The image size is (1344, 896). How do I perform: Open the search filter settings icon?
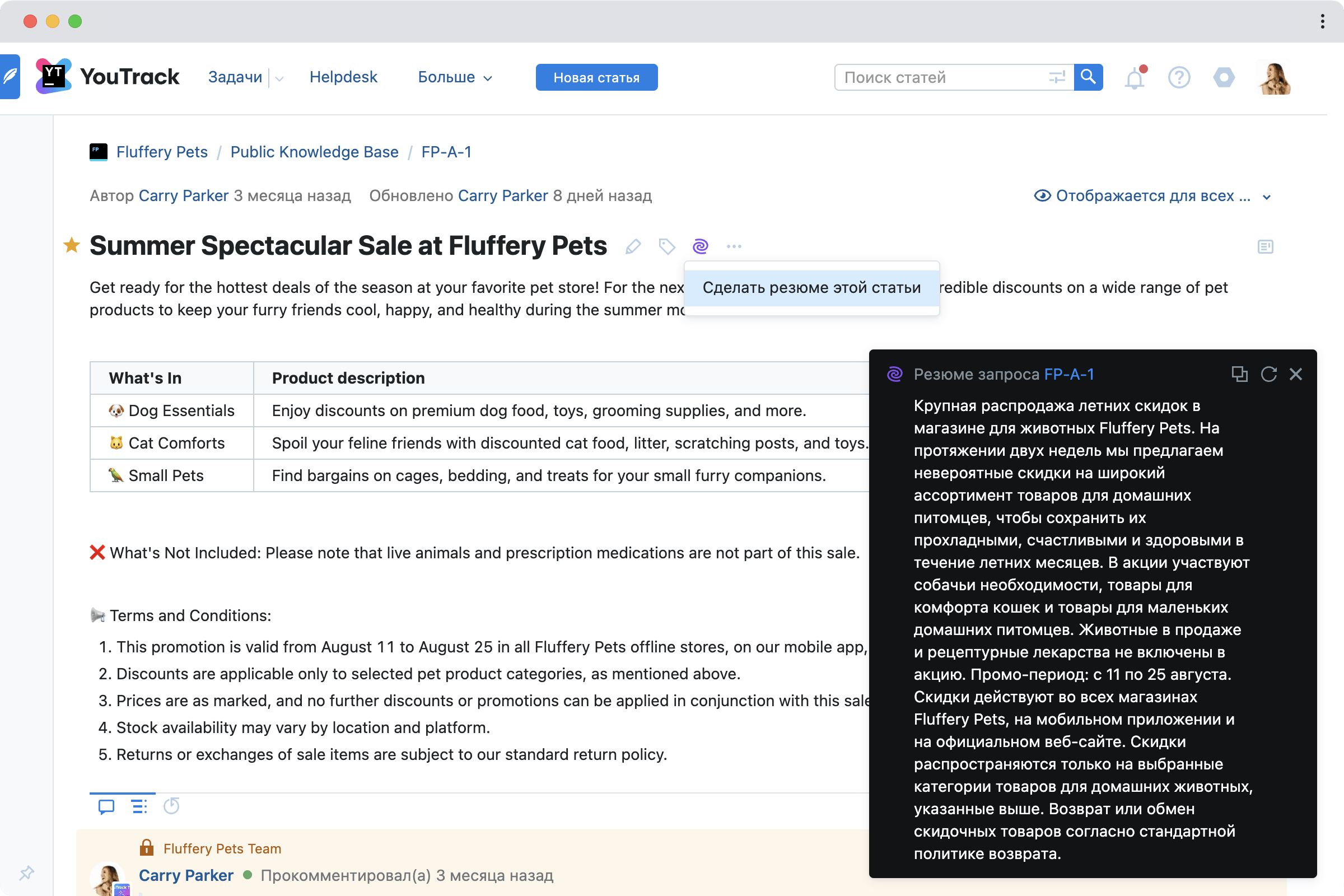(x=1057, y=77)
